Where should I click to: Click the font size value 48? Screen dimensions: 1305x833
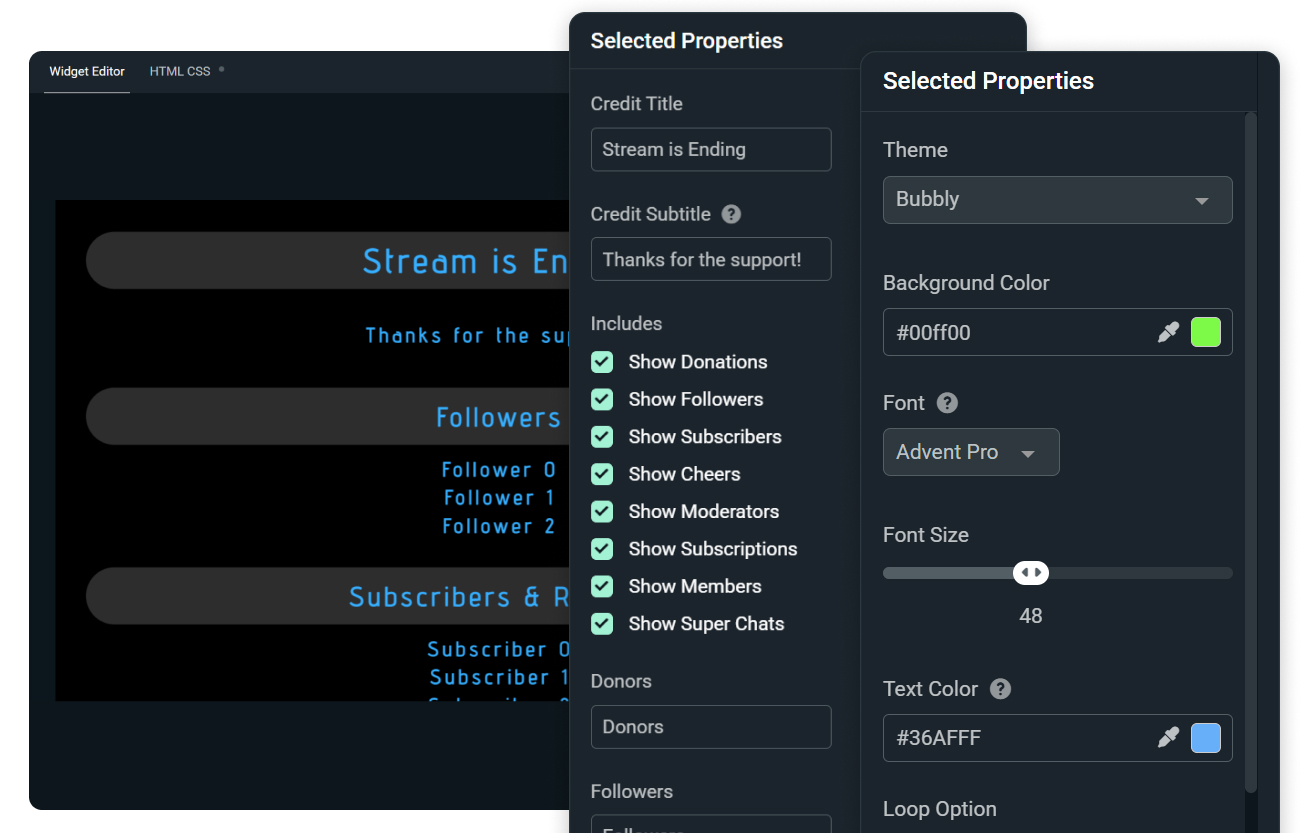1031,616
